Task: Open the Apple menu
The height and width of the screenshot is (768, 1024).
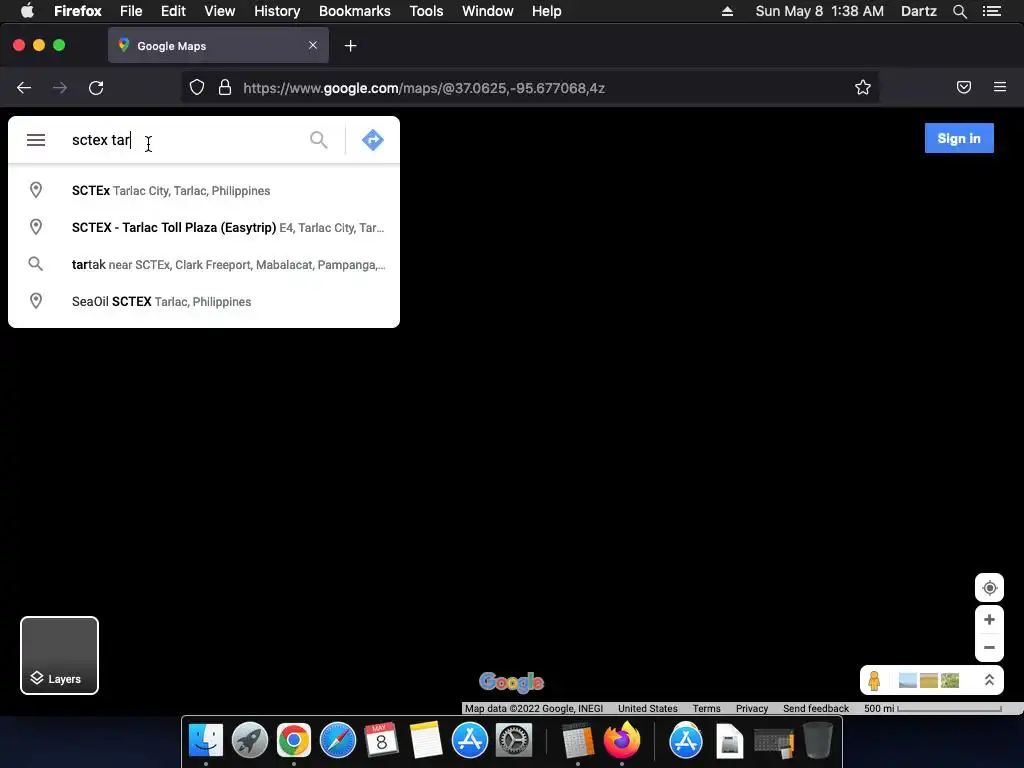Action: coord(27,11)
